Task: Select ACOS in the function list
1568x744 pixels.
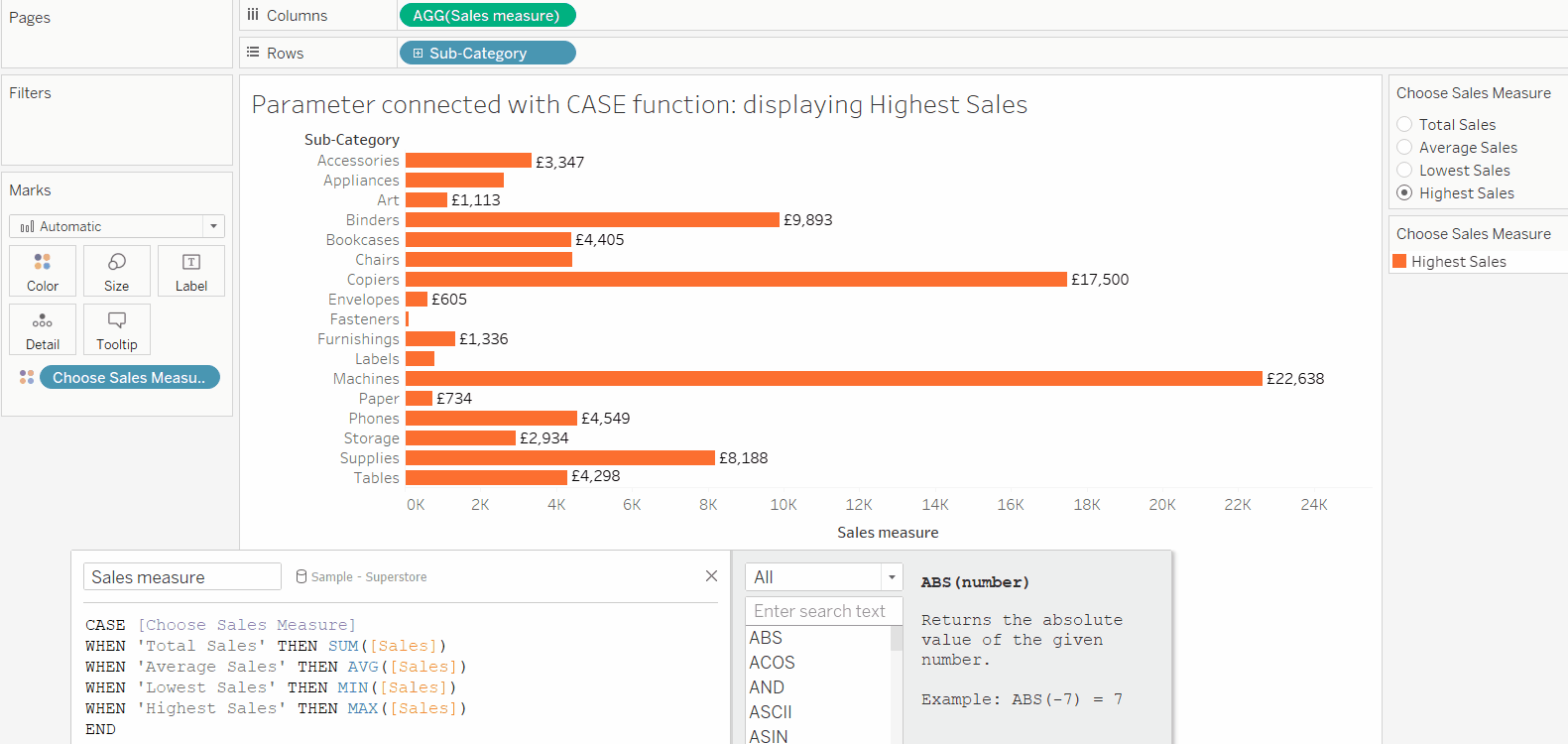Action: [x=773, y=663]
